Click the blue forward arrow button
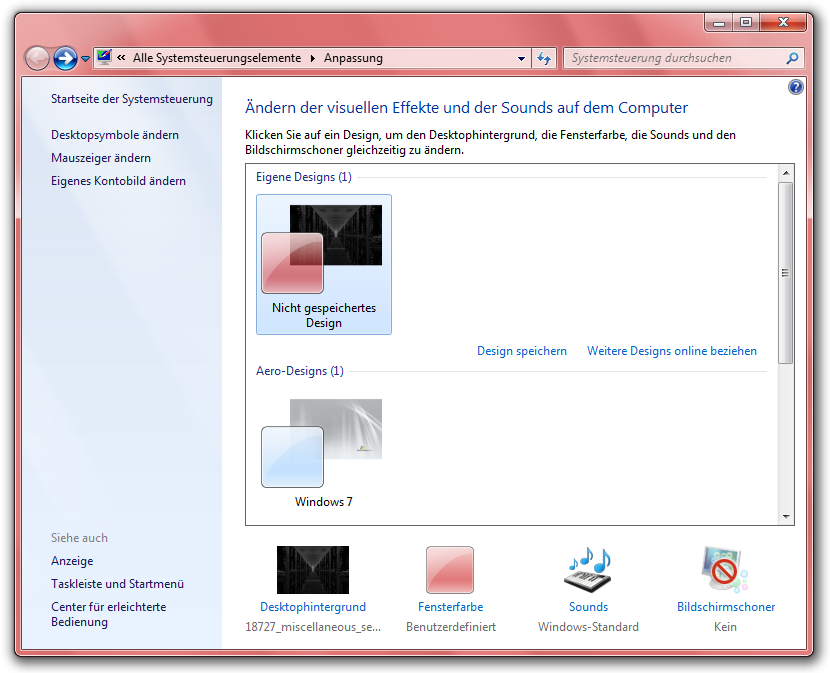 pos(66,59)
